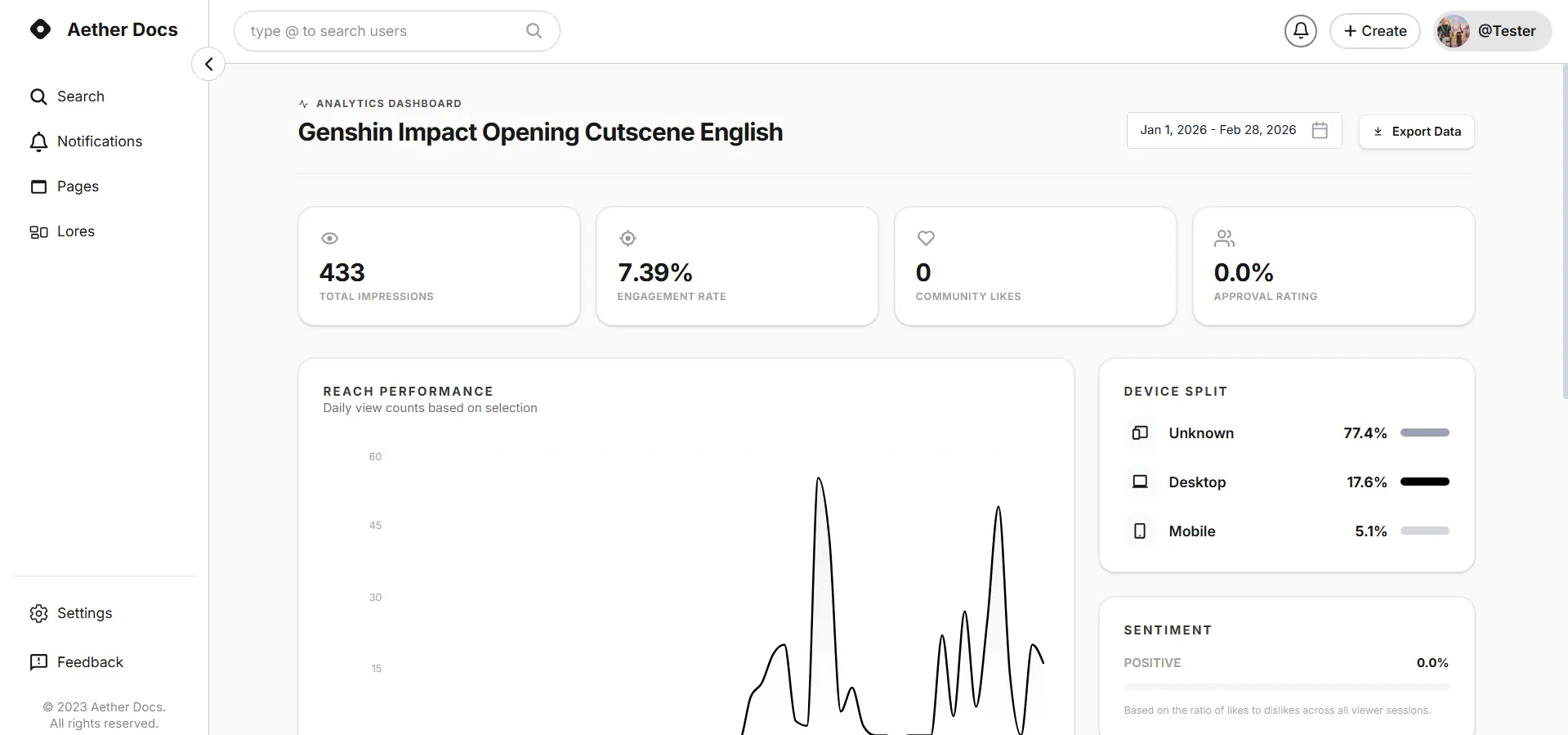The height and width of the screenshot is (735, 1568).
Task: Click the target icon above Engagement Rate
Action: (x=628, y=239)
